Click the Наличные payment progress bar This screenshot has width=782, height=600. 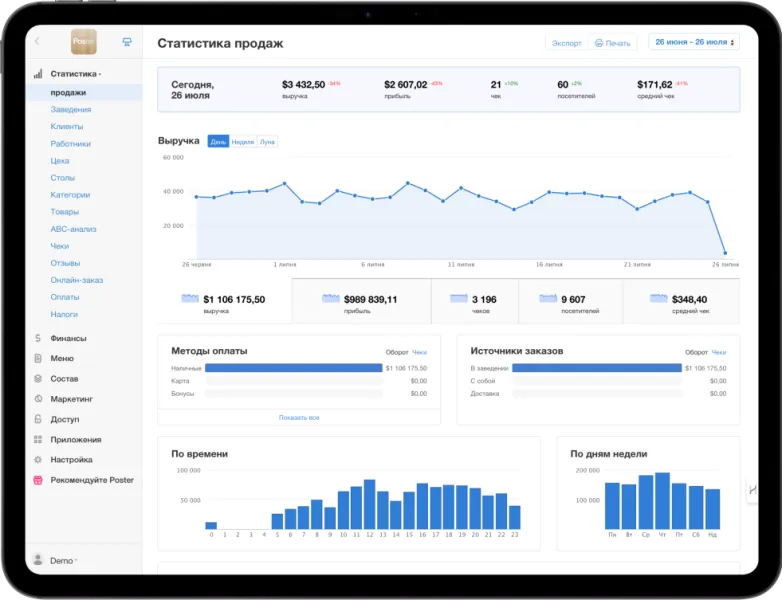(293, 368)
